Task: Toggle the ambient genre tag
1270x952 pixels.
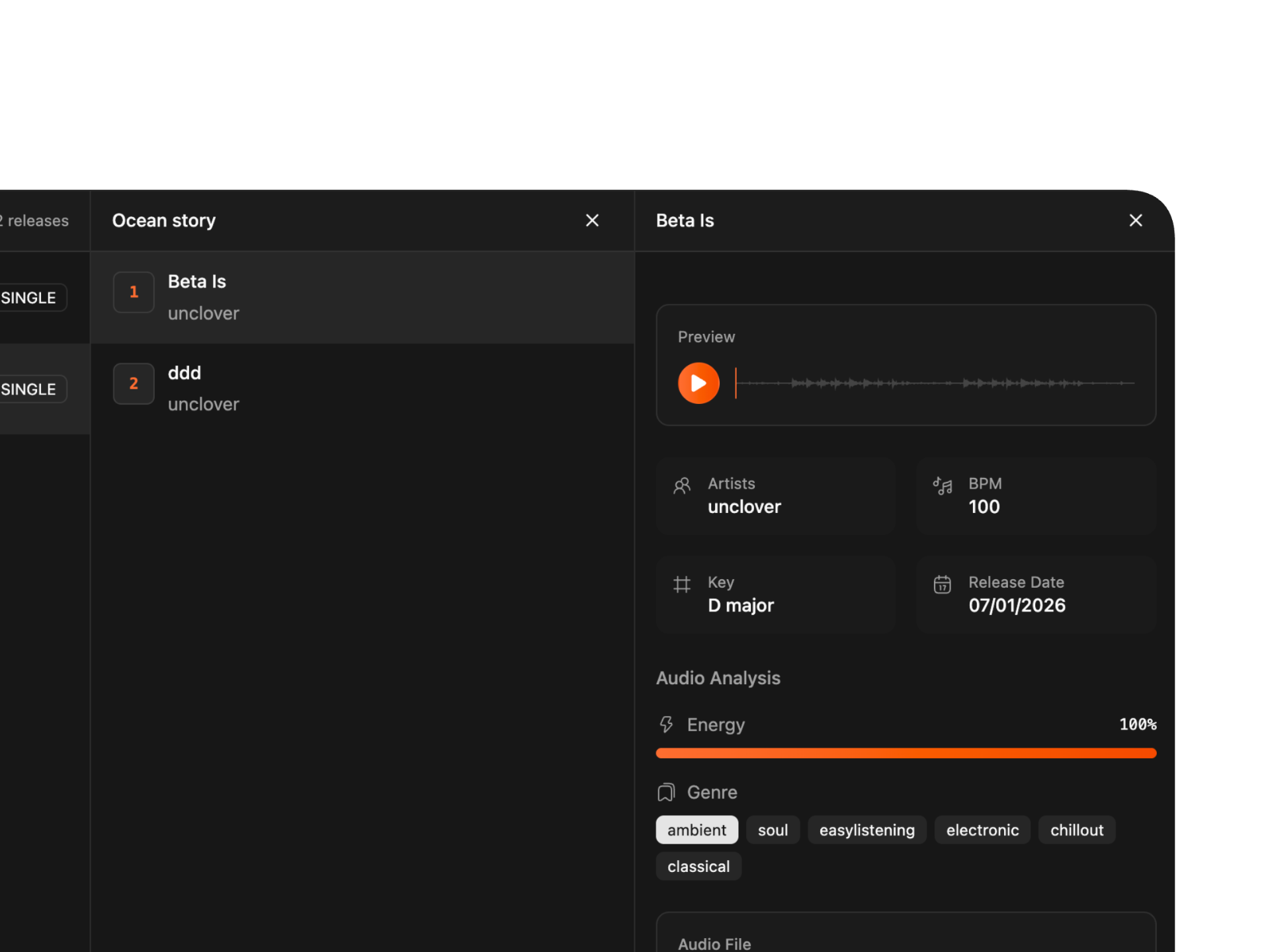Action: (696, 830)
